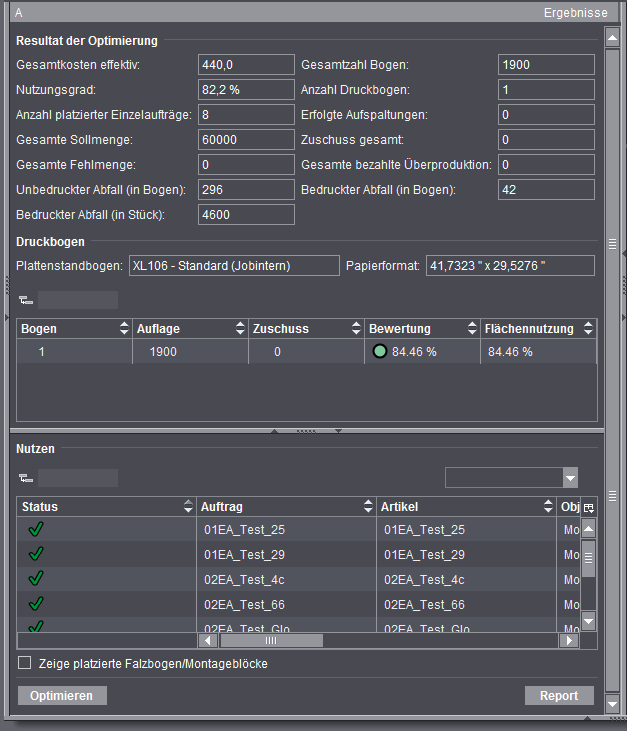627x731 pixels.
Task: Click the filter icon above the Nutzen table
Action: tap(26, 478)
